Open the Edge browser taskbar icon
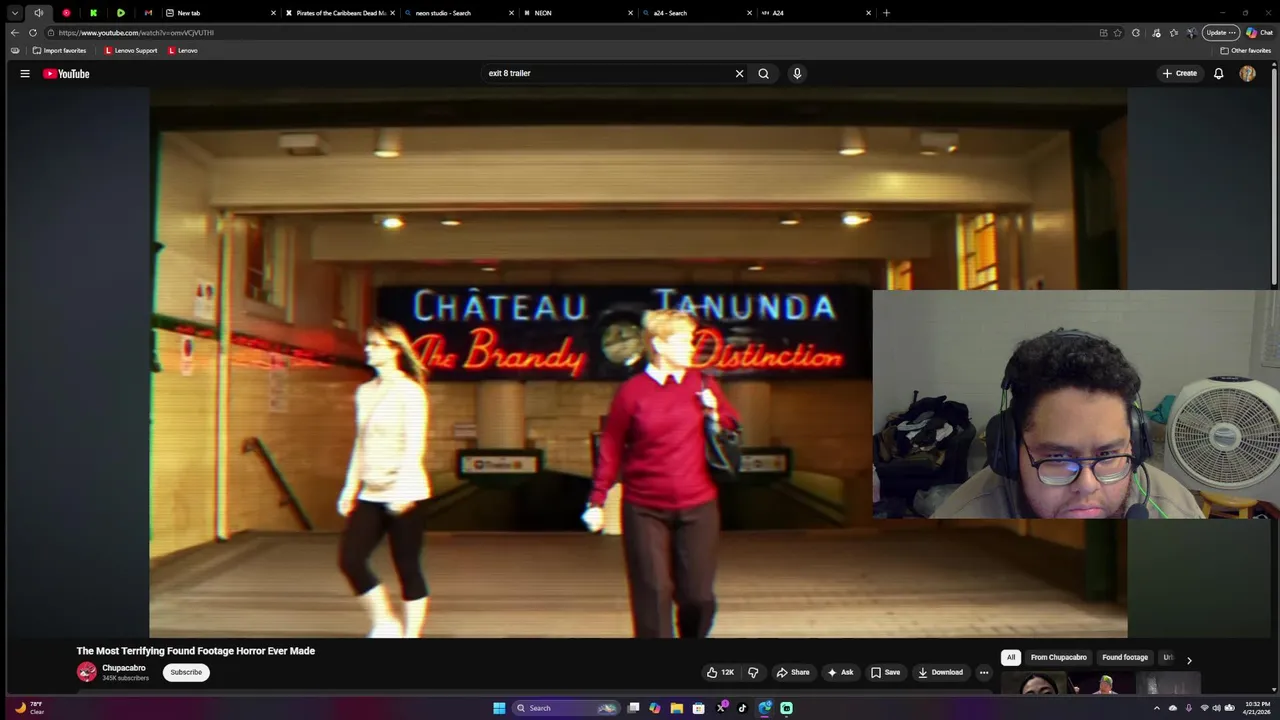Image resolution: width=1280 pixels, height=720 pixels. [x=765, y=708]
